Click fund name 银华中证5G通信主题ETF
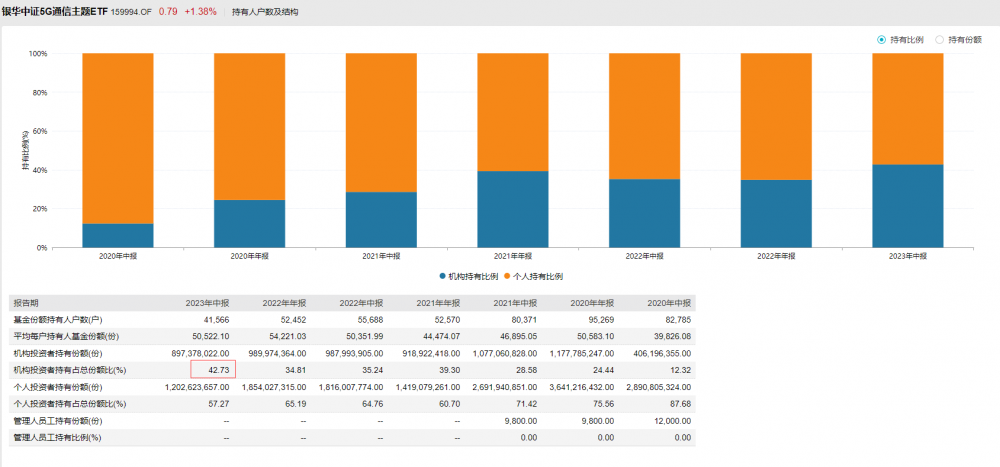Image resolution: width=1000 pixels, height=467 pixels. 55,12
